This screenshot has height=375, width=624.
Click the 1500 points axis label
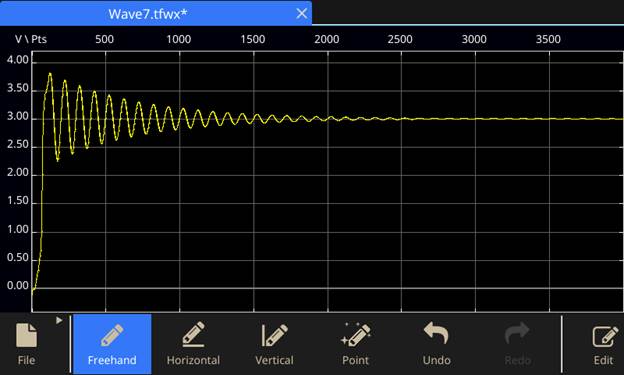(253, 39)
